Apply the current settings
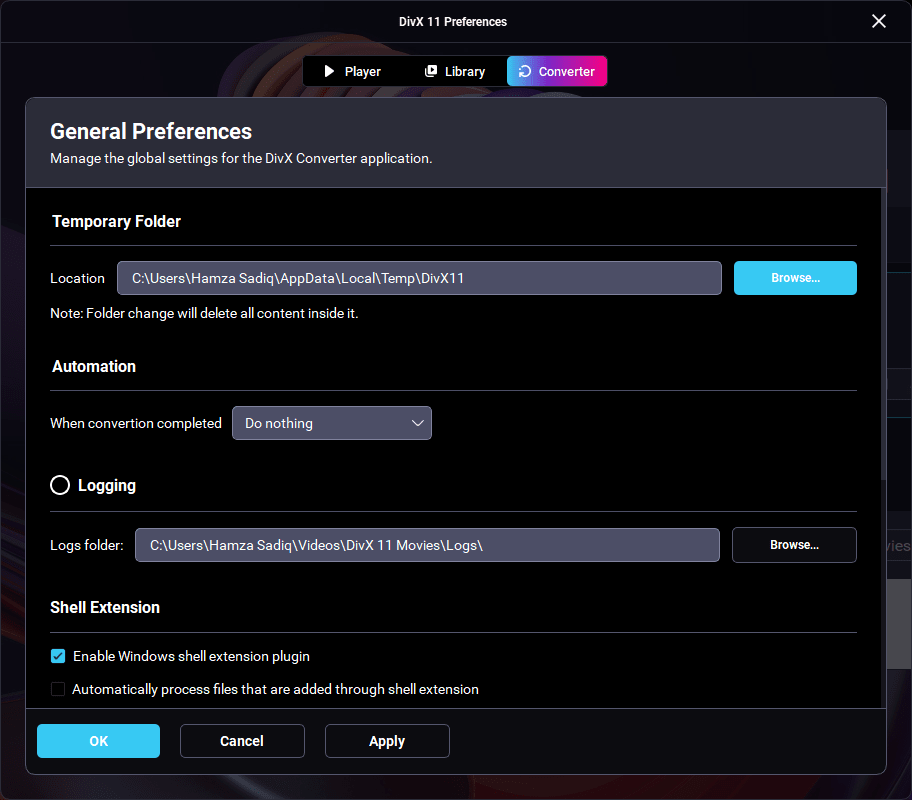The image size is (912, 800). (387, 741)
